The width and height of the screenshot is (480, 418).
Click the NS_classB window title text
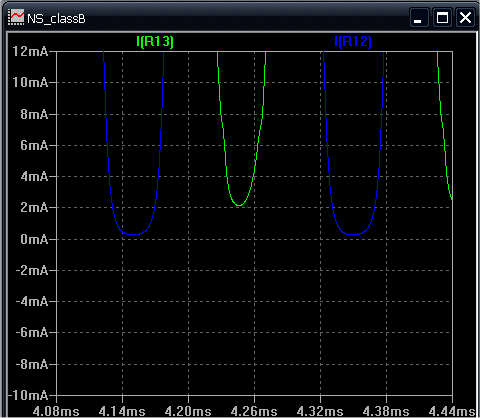(x=56, y=19)
